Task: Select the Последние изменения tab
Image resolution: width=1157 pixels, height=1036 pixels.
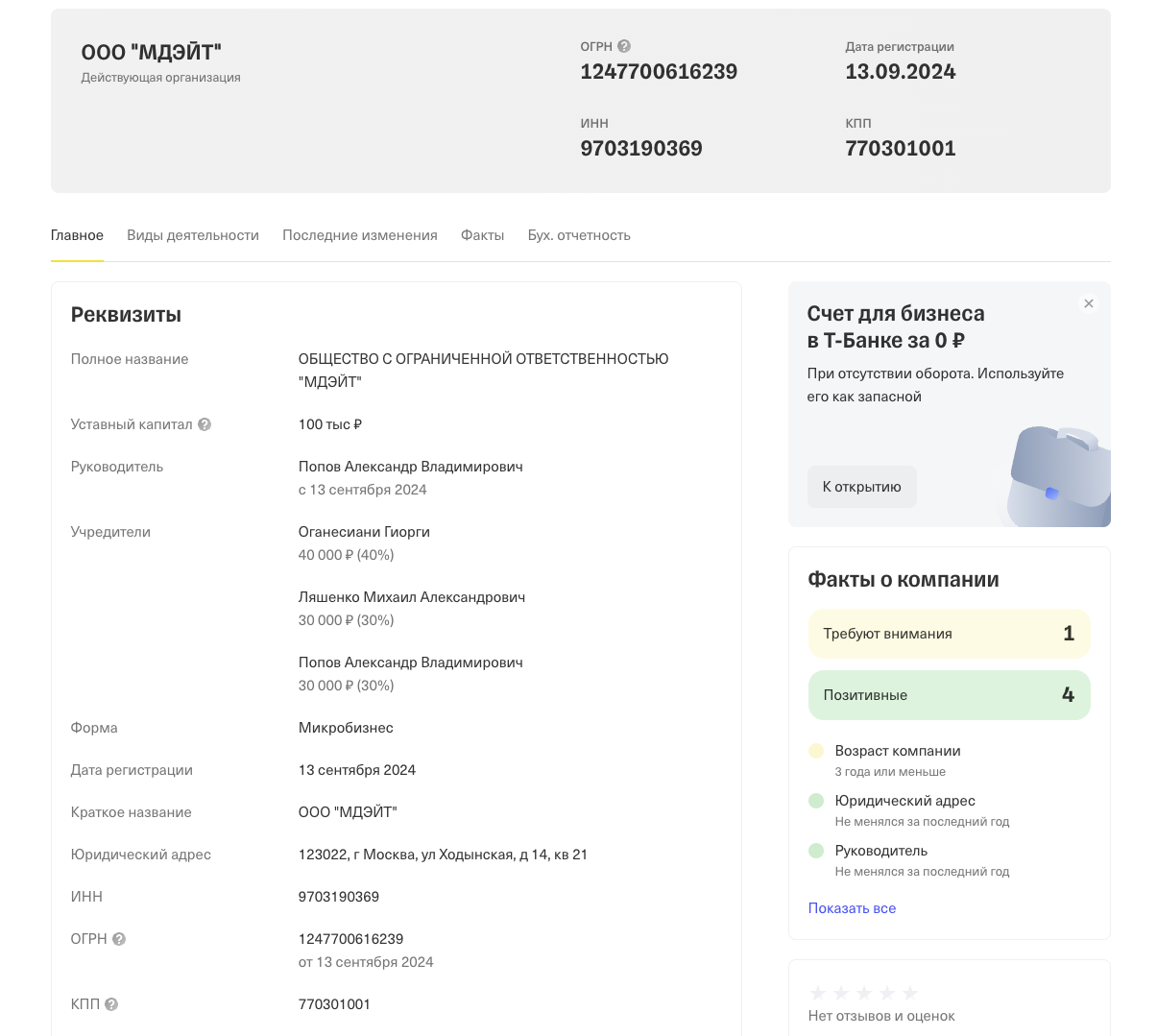Action: click(360, 234)
